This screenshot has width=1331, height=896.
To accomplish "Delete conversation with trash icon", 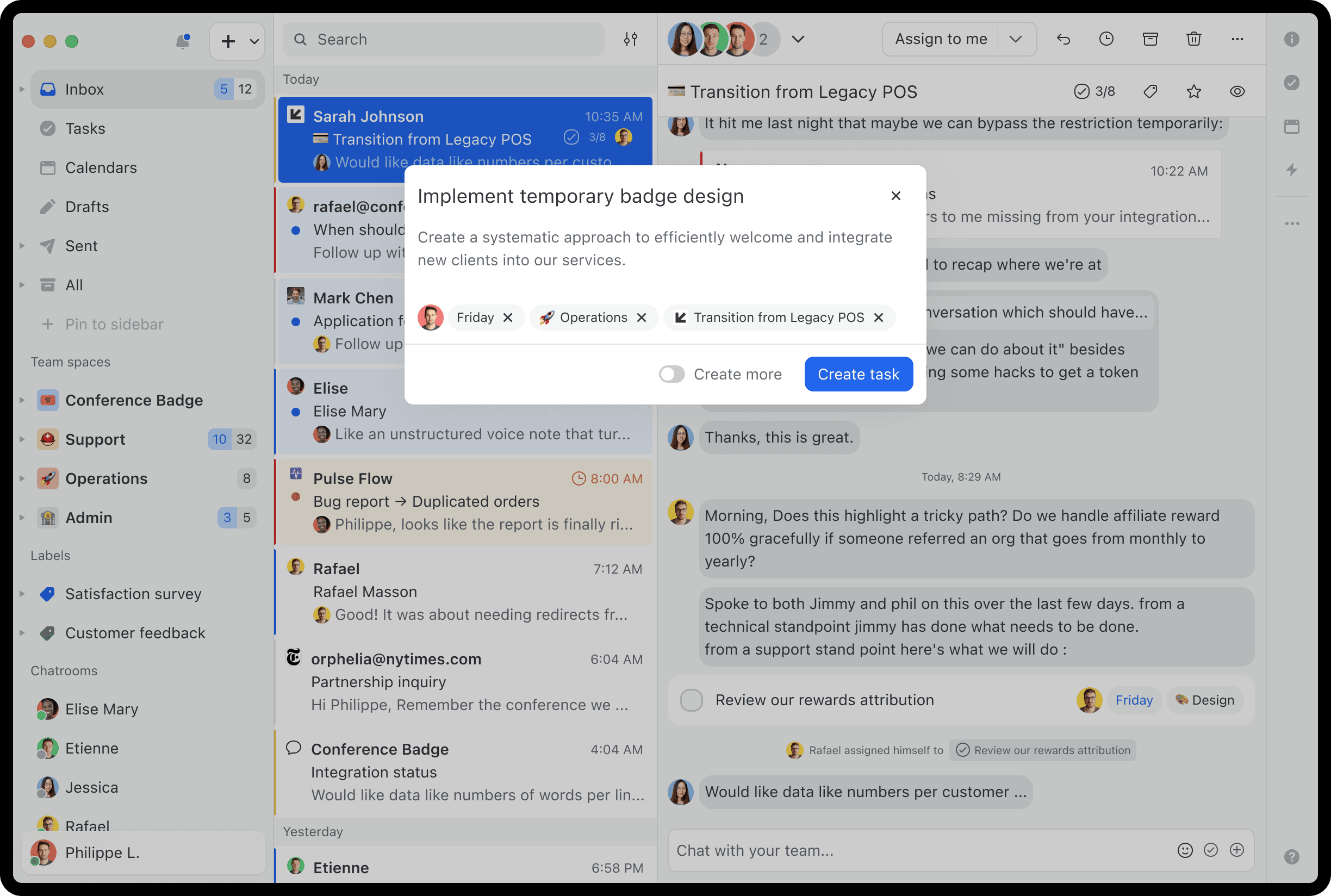I will click(1193, 39).
